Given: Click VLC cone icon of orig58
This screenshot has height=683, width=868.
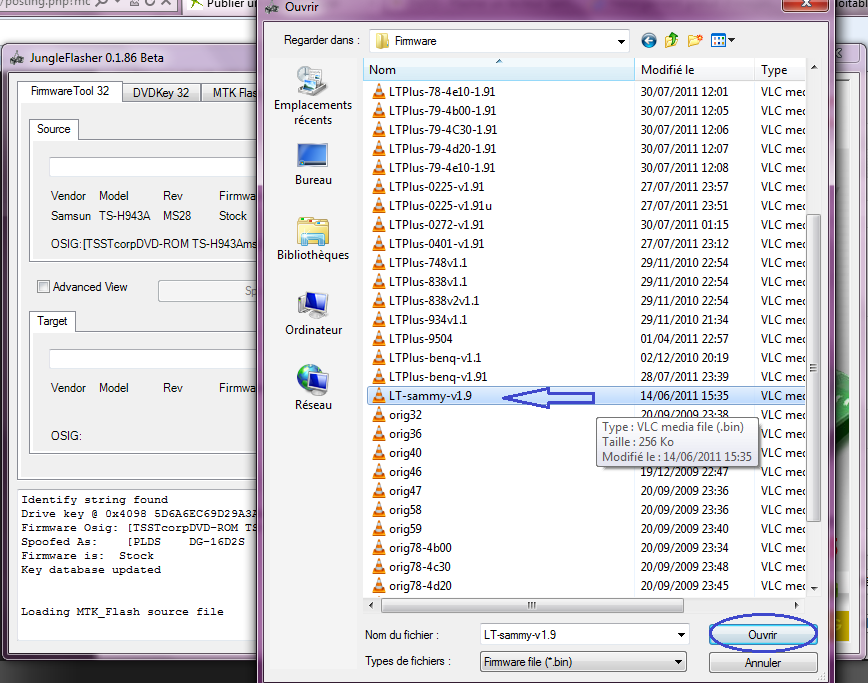Looking at the screenshot, I should pos(379,509).
